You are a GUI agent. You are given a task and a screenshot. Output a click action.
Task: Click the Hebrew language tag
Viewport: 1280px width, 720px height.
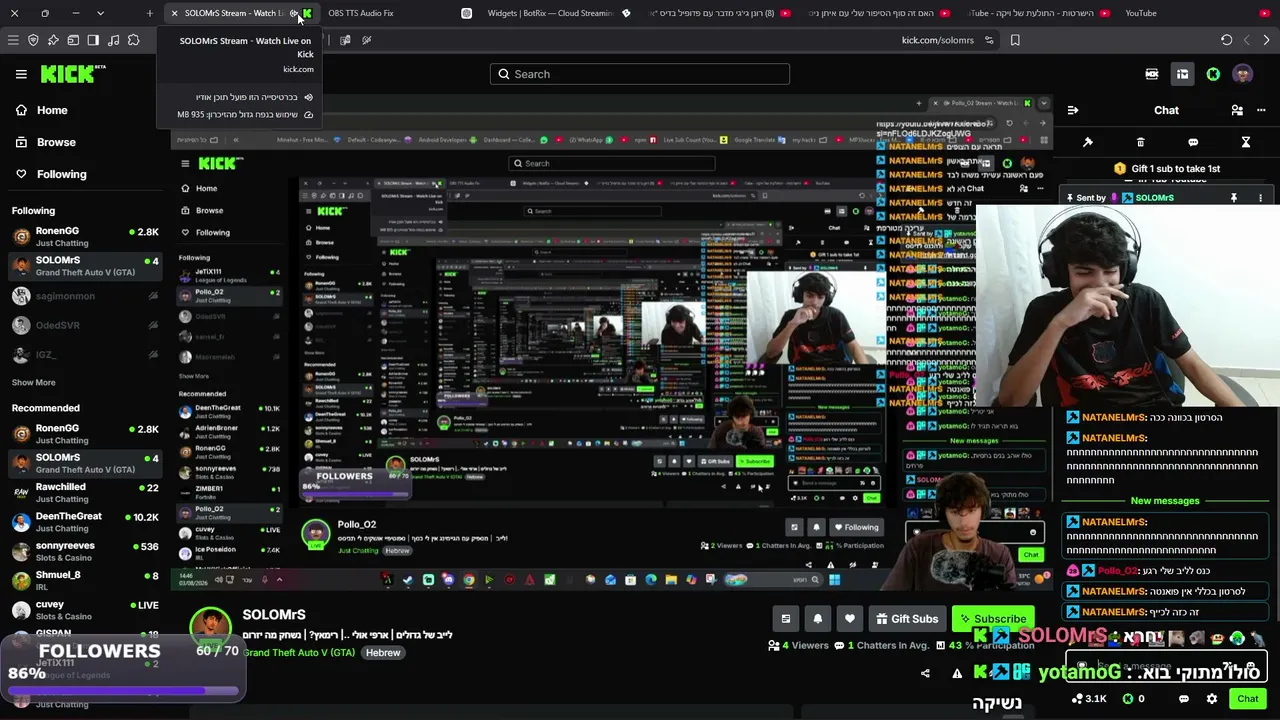383,653
